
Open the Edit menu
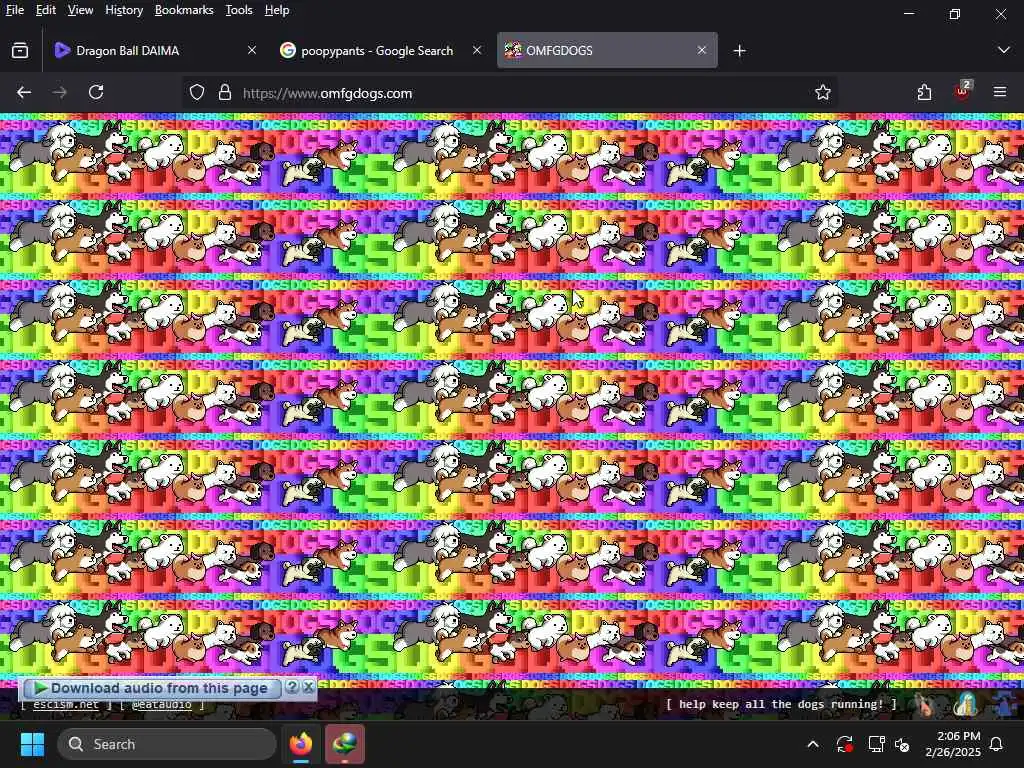[x=46, y=10]
